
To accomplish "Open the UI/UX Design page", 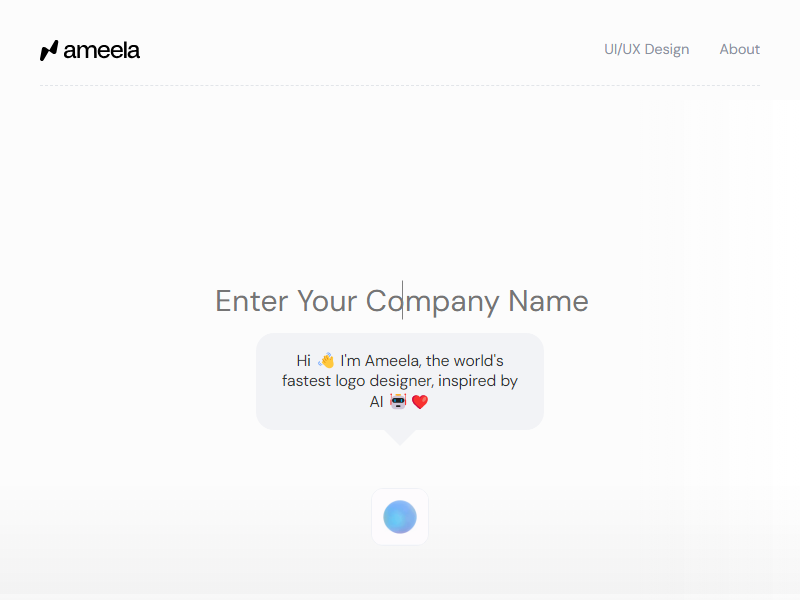I will [x=646, y=49].
